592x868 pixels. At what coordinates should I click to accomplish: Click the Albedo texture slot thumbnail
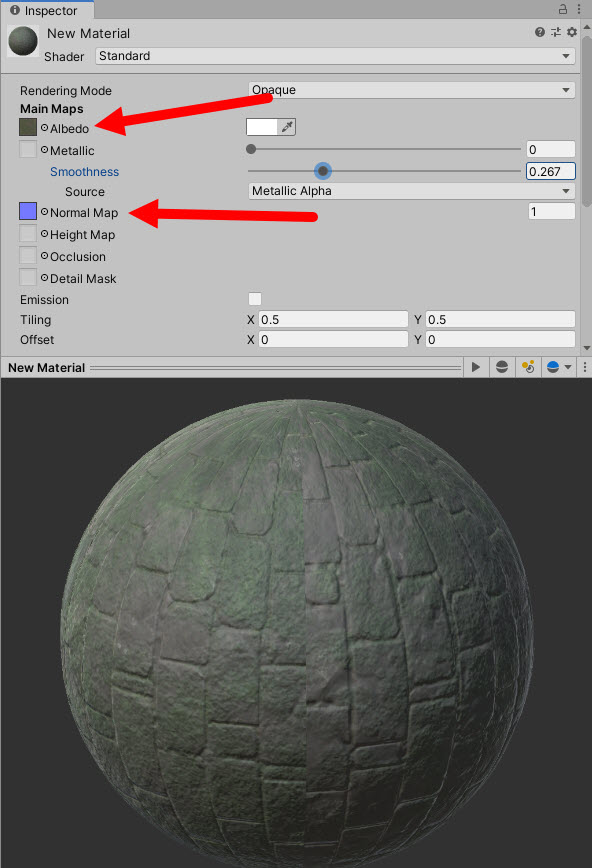pos(28,127)
